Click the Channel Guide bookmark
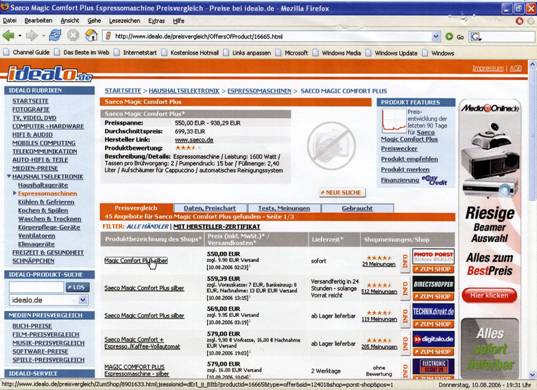This screenshot has width=537, height=390. 27,53
